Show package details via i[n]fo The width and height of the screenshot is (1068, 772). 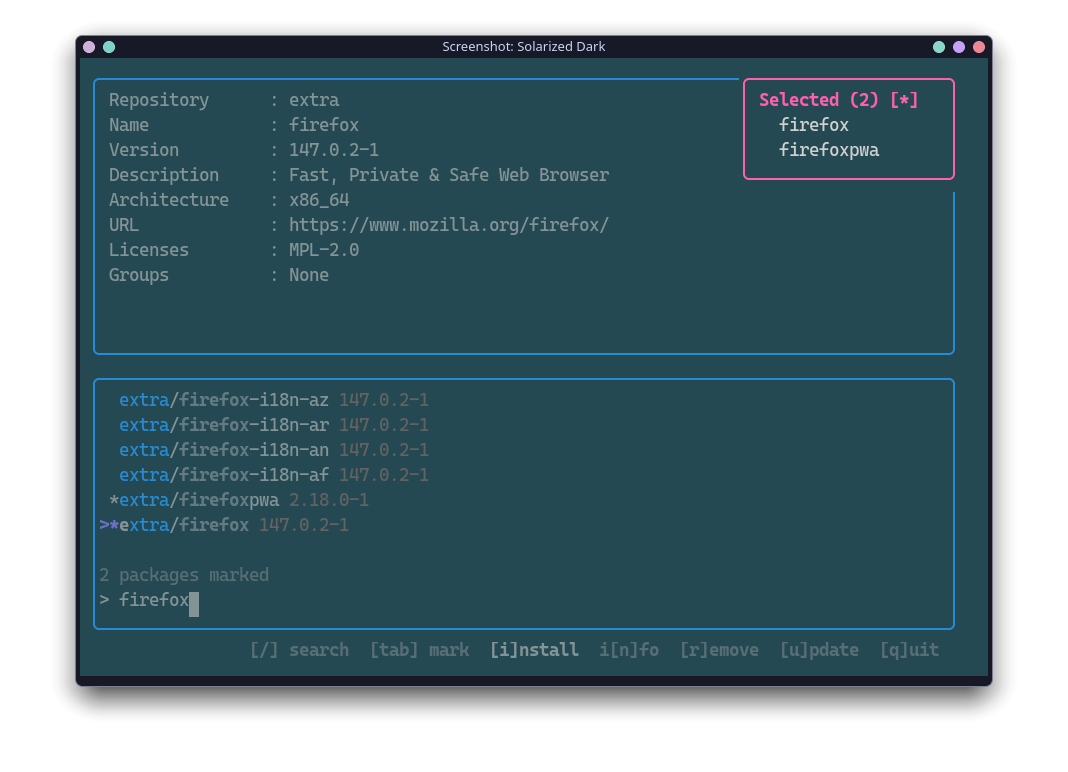(629, 649)
